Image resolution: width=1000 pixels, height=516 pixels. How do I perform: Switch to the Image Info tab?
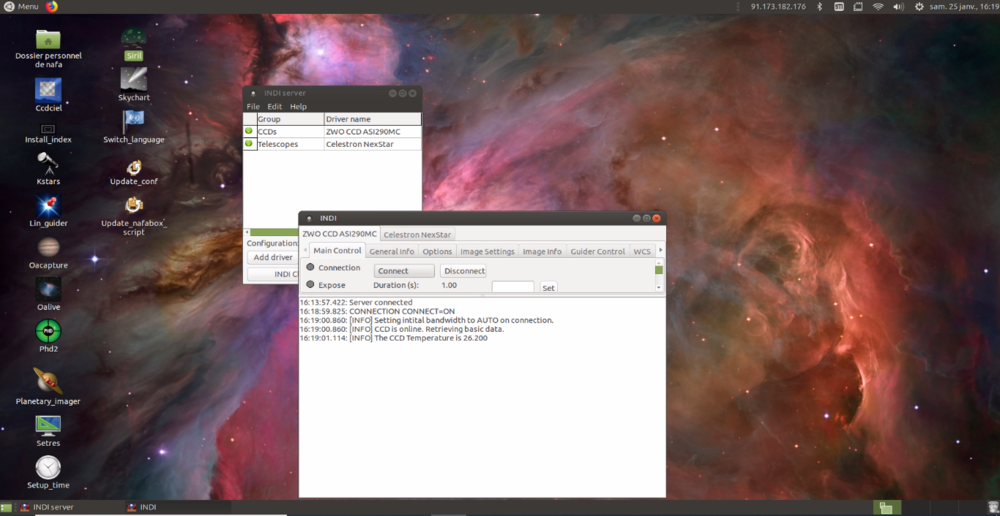tap(542, 251)
